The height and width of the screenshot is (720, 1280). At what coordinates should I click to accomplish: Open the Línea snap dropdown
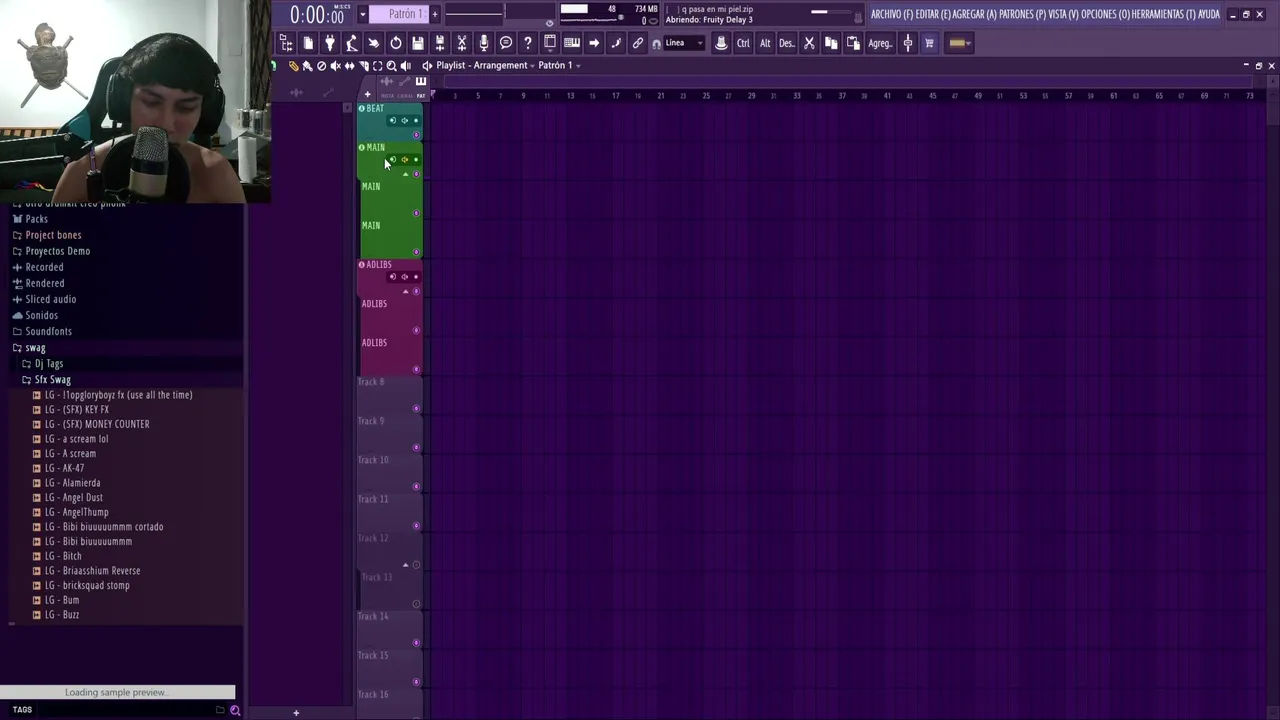click(685, 43)
